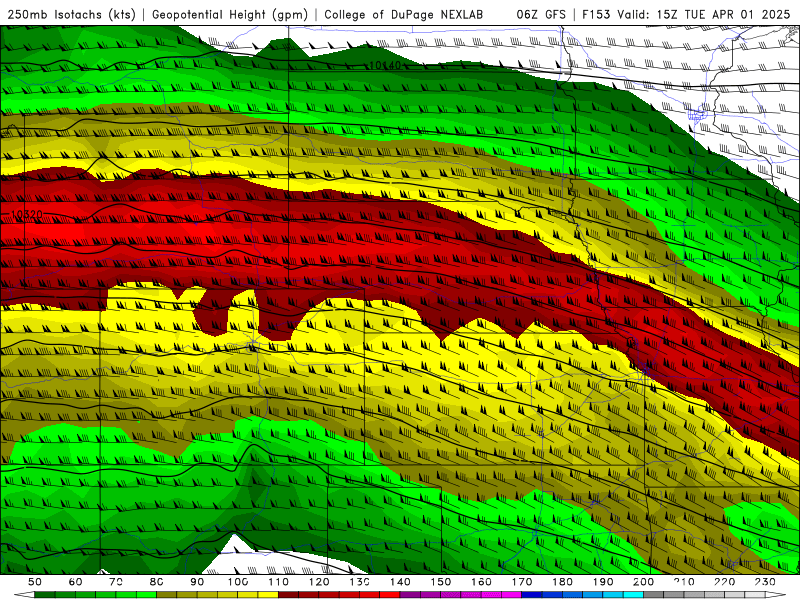This screenshot has height=600, width=800.
Task: Click the left arrow end of the color bar
Action: tap(24, 595)
